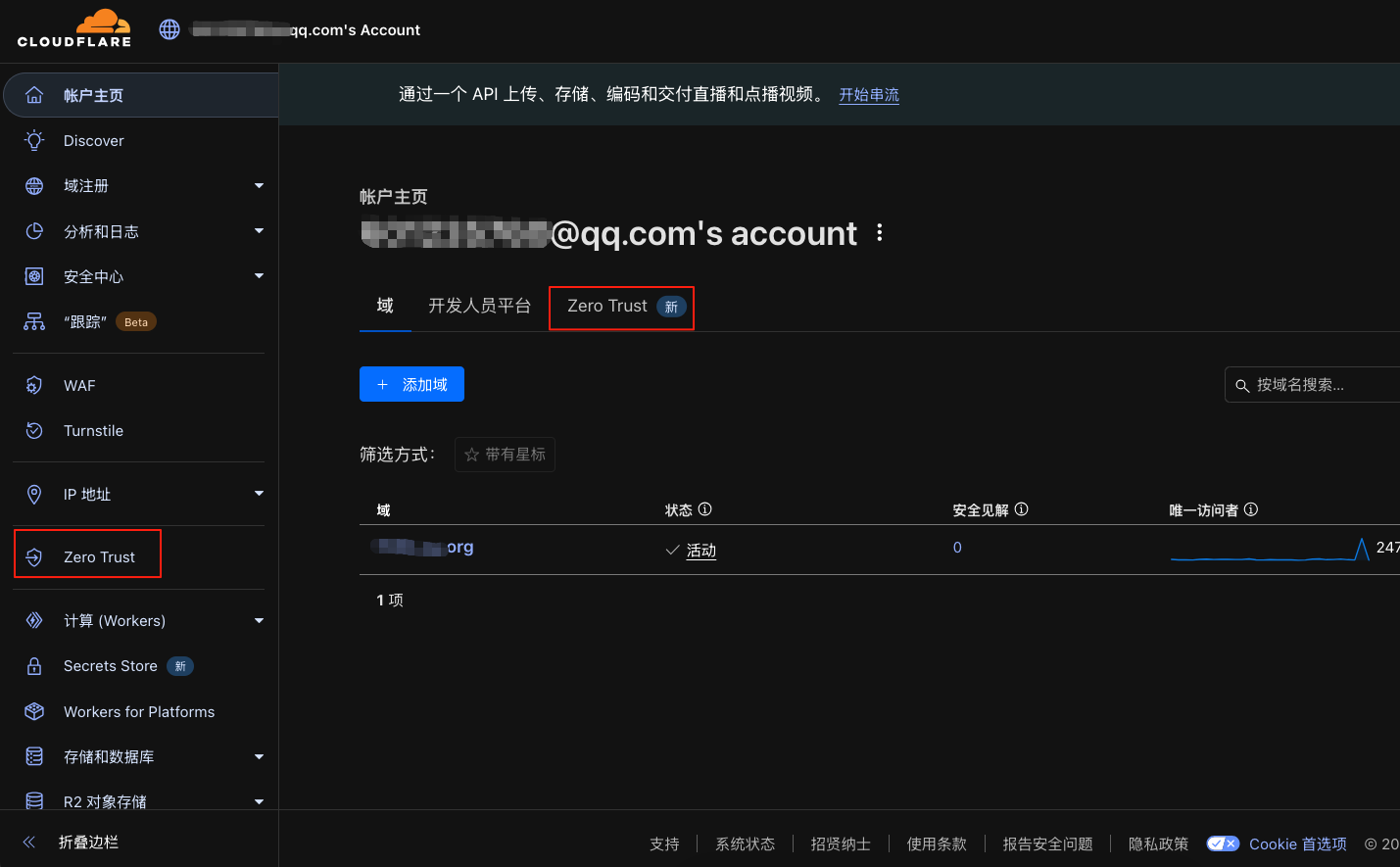Click the 活动 status link
The height and width of the screenshot is (867, 1400).
(701, 551)
